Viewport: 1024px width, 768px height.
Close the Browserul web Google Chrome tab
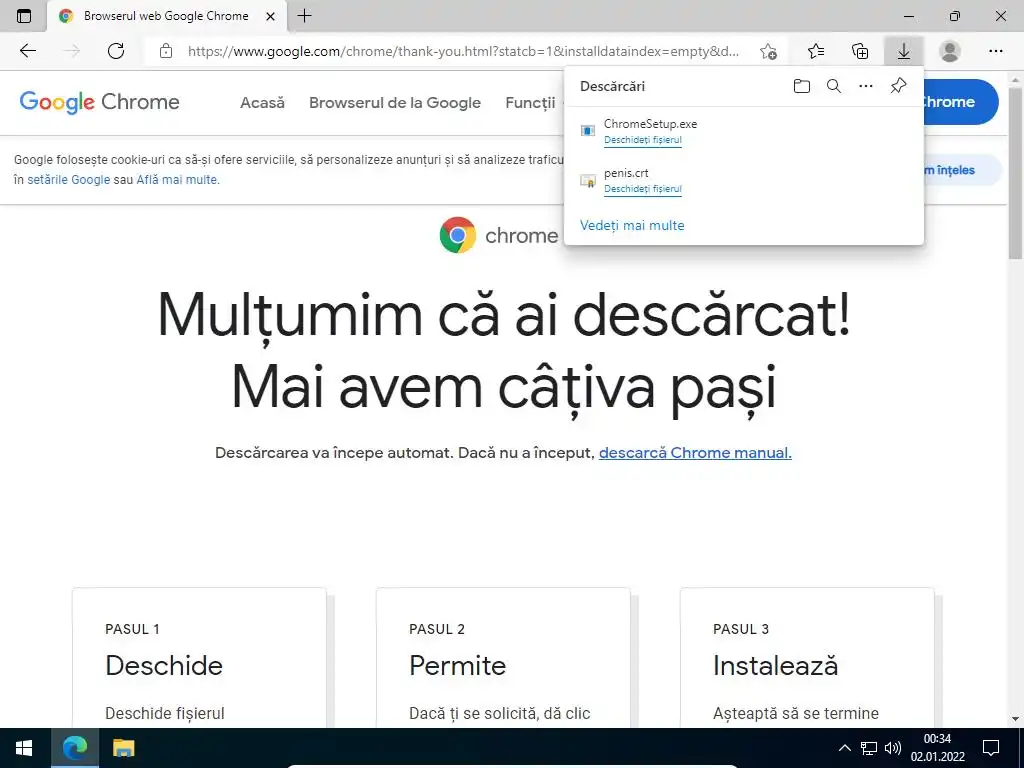(270, 16)
